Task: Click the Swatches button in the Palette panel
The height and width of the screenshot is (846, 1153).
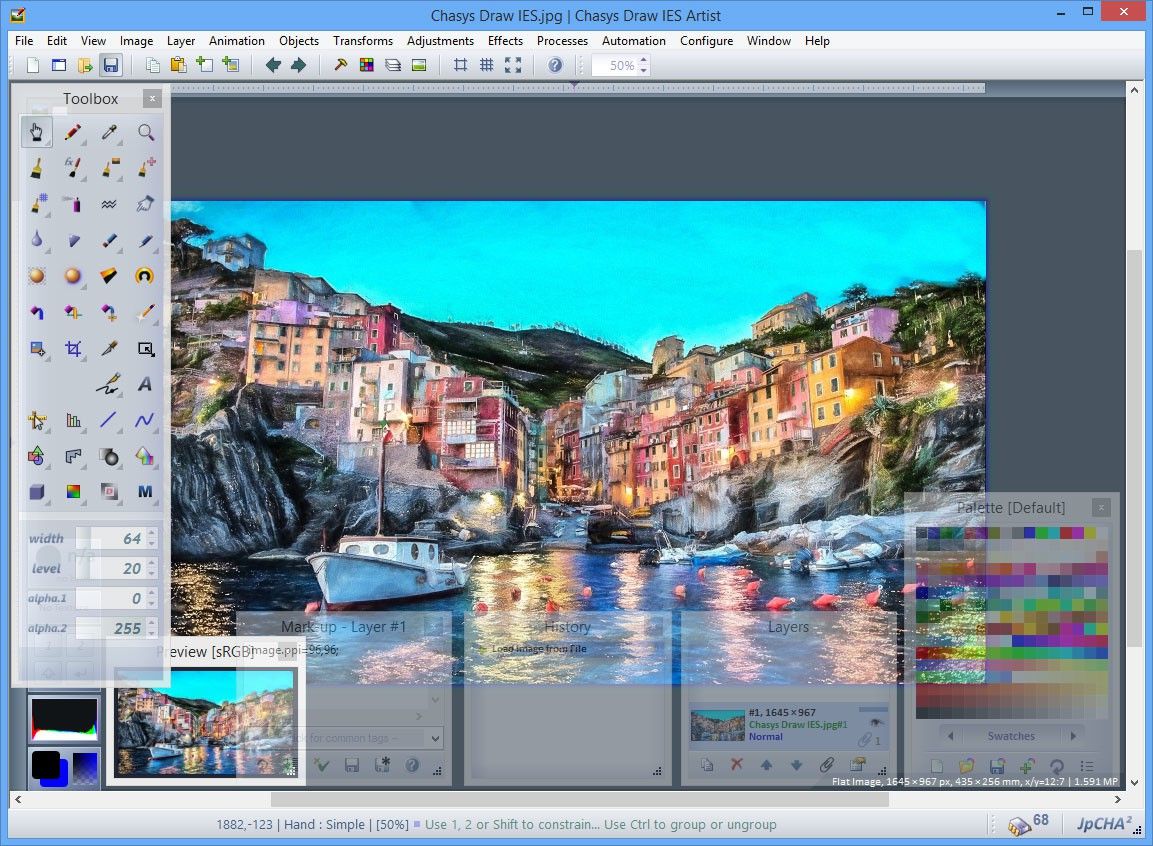Action: coord(1011,736)
